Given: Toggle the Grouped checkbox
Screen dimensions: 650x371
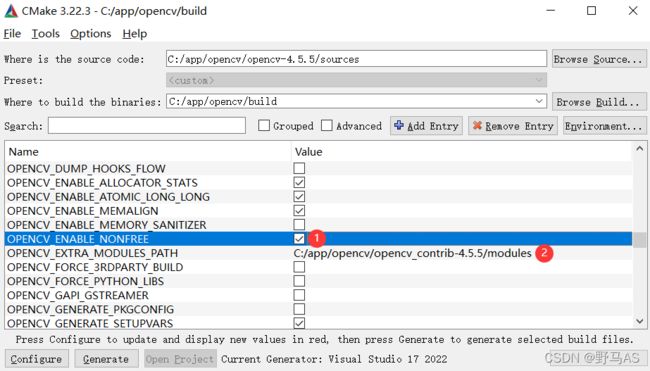Looking at the screenshot, I should tap(264, 125).
